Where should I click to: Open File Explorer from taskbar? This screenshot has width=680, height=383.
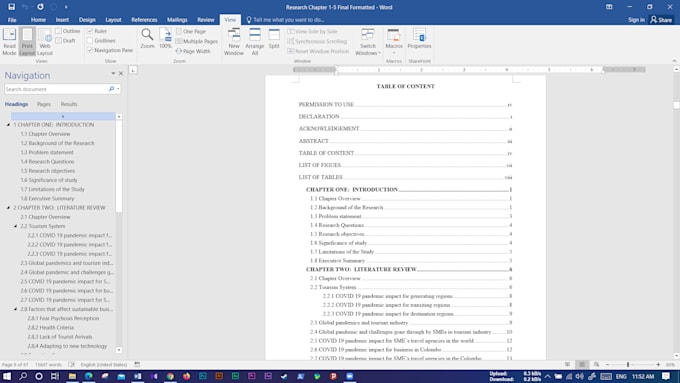(x=72, y=376)
